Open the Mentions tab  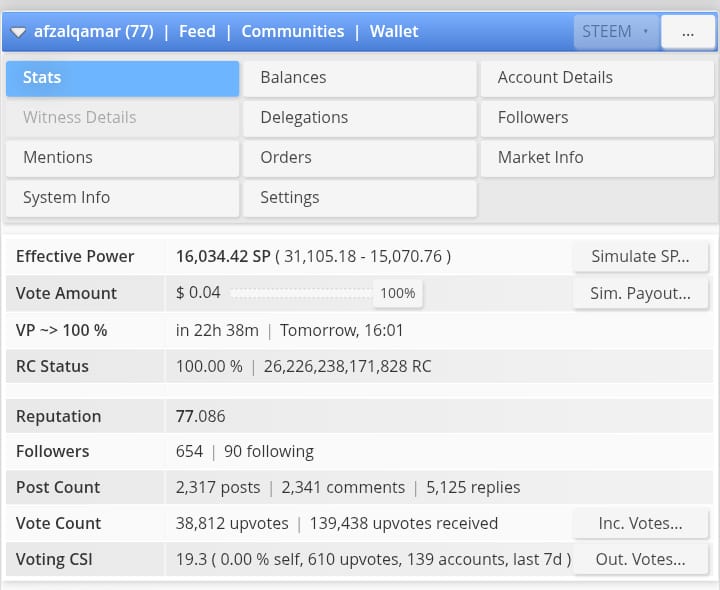point(122,158)
